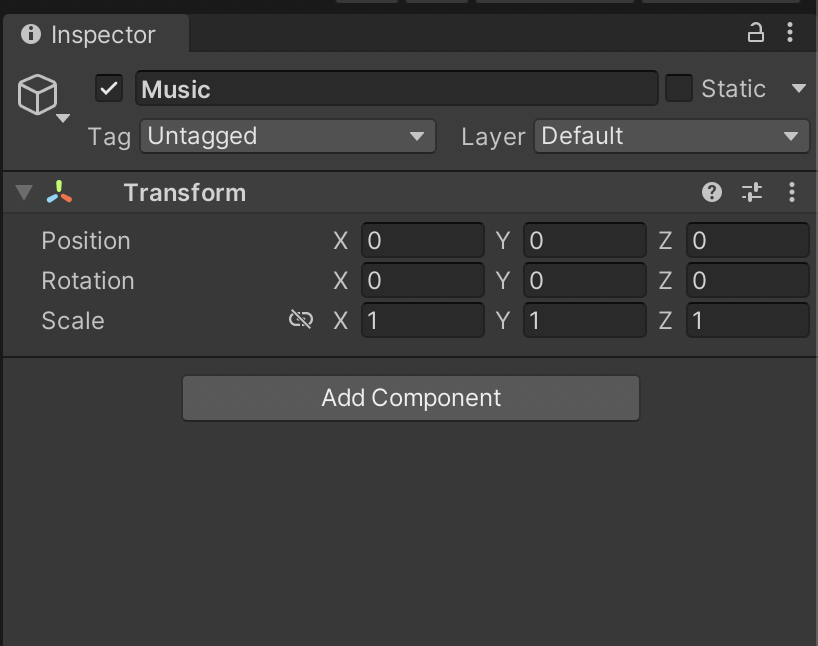The width and height of the screenshot is (818, 646).
Task: Enable the Static checkbox
Action: click(679, 88)
